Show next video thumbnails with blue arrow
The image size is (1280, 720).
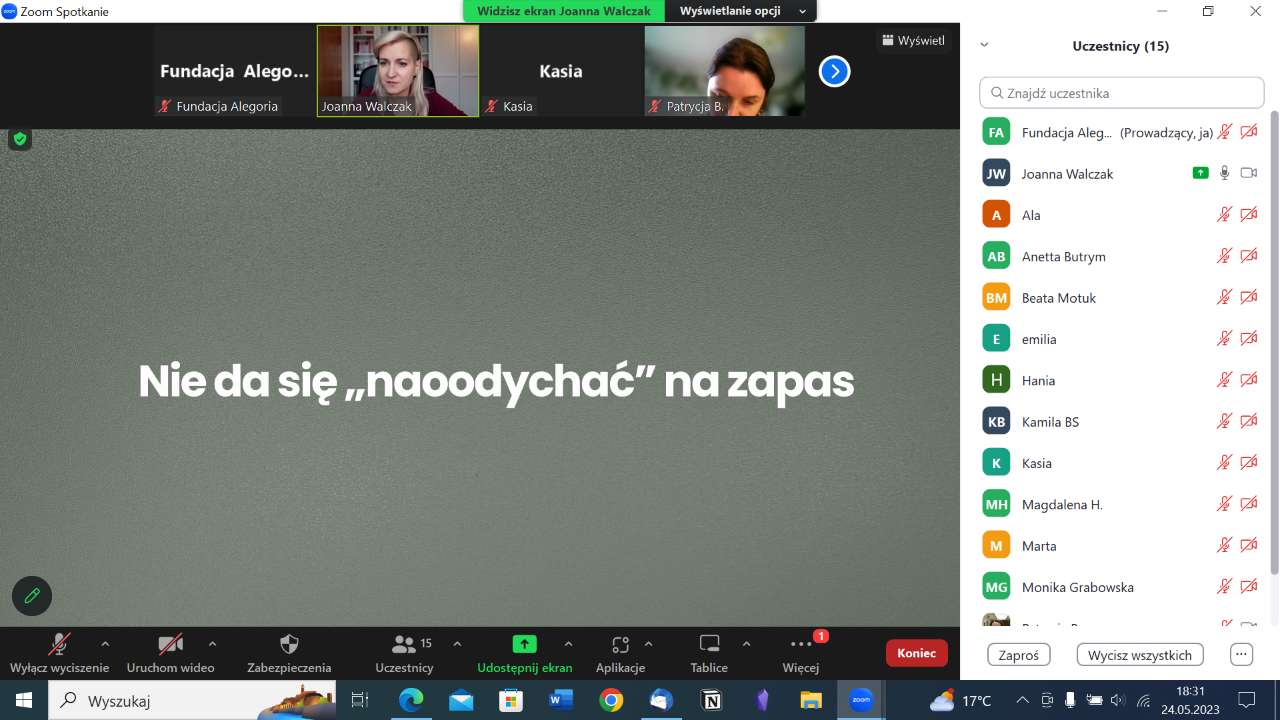click(x=834, y=71)
